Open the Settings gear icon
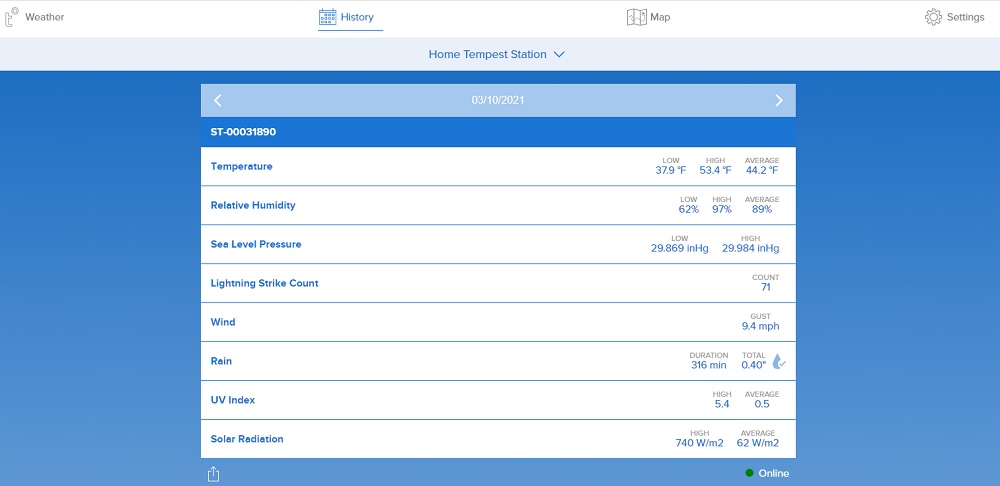This screenshot has width=1000, height=486. pyautogui.click(x=933, y=17)
